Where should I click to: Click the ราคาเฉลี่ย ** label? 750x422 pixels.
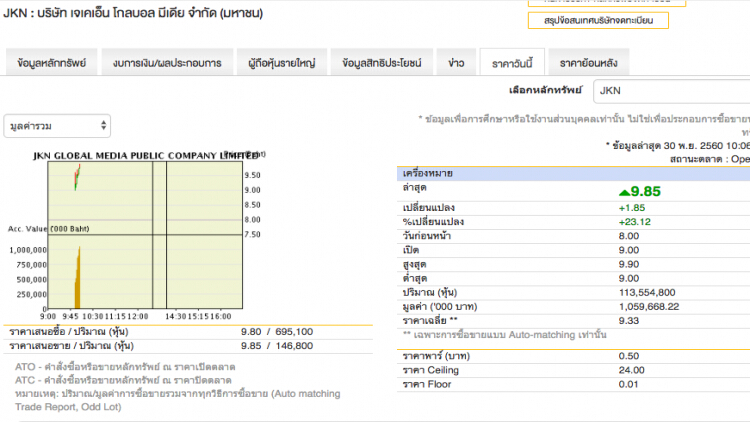[430, 321]
